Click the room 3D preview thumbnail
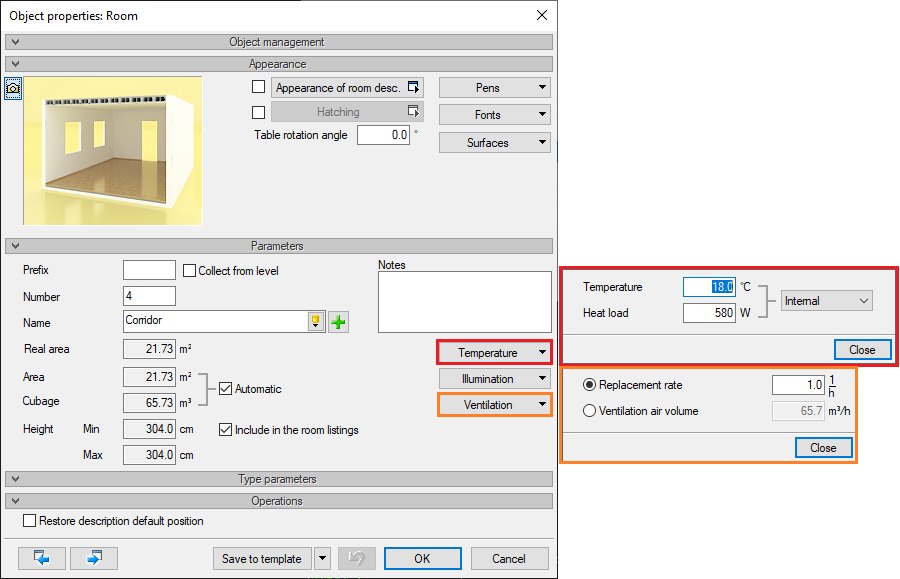 [113, 150]
